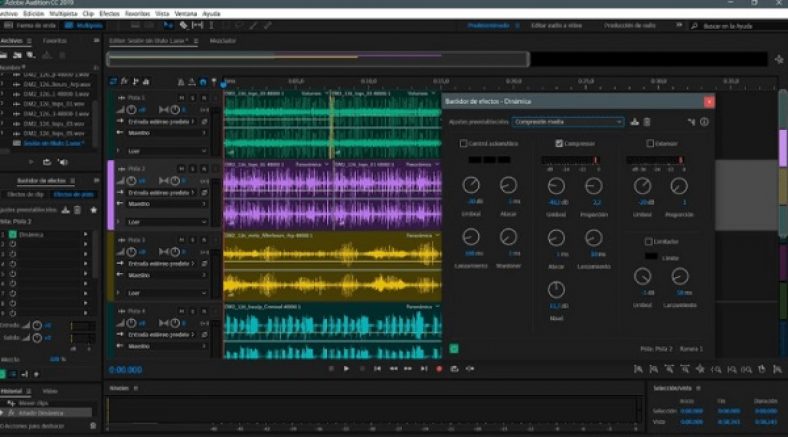Click the compressor Umbral knob
The height and width of the screenshot is (437, 788).
click(557, 185)
